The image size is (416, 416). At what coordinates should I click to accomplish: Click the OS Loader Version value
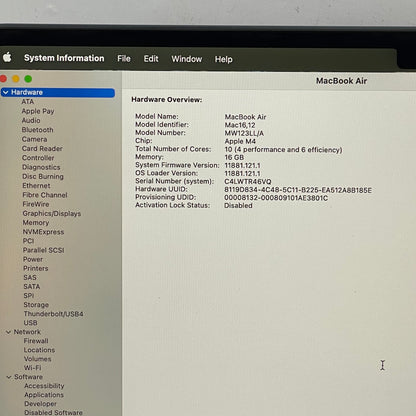(x=242, y=173)
